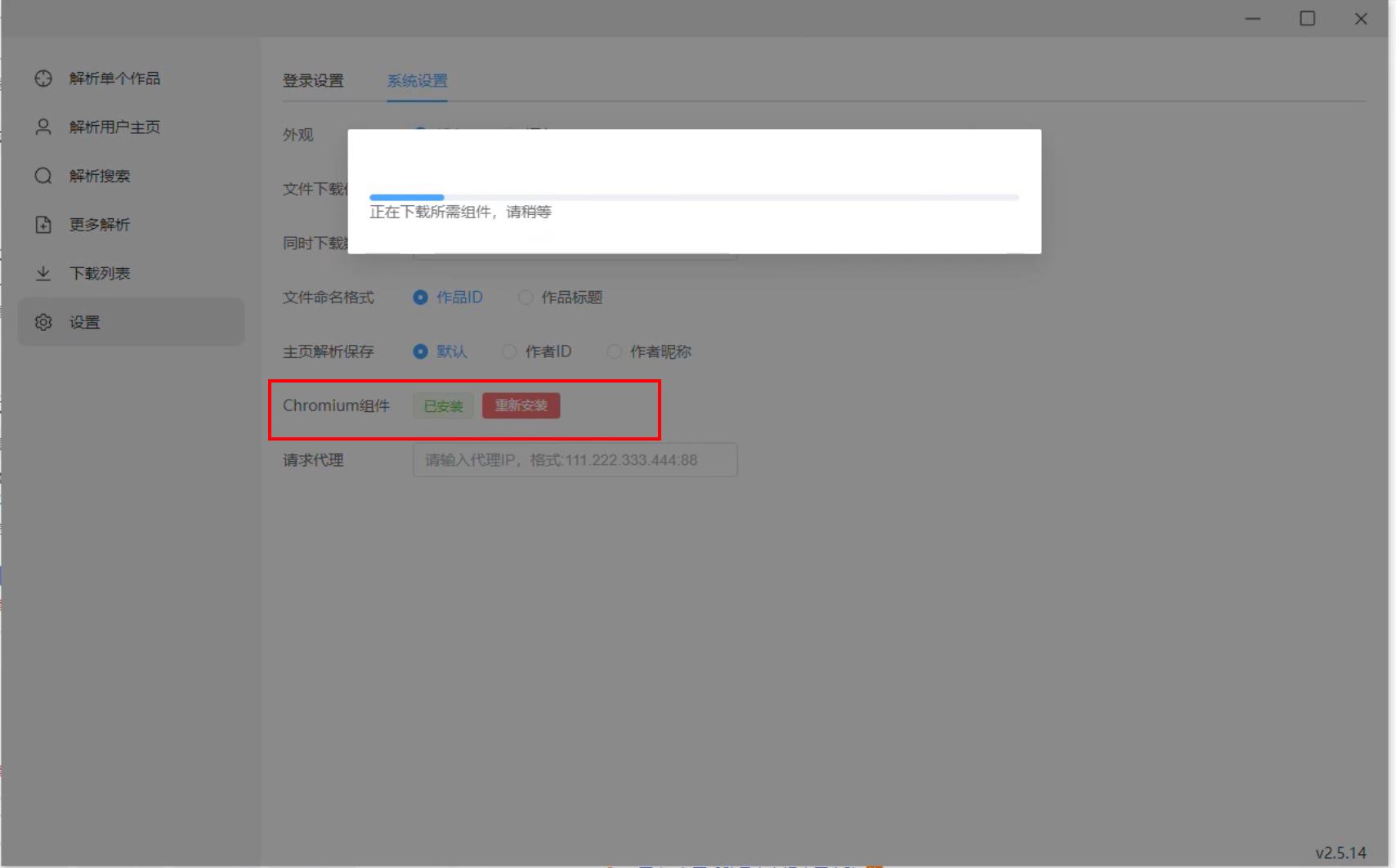The width and height of the screenshot is (1396, 868).
Task: Click the green 已安装 status tag
Action: [443, 406]
